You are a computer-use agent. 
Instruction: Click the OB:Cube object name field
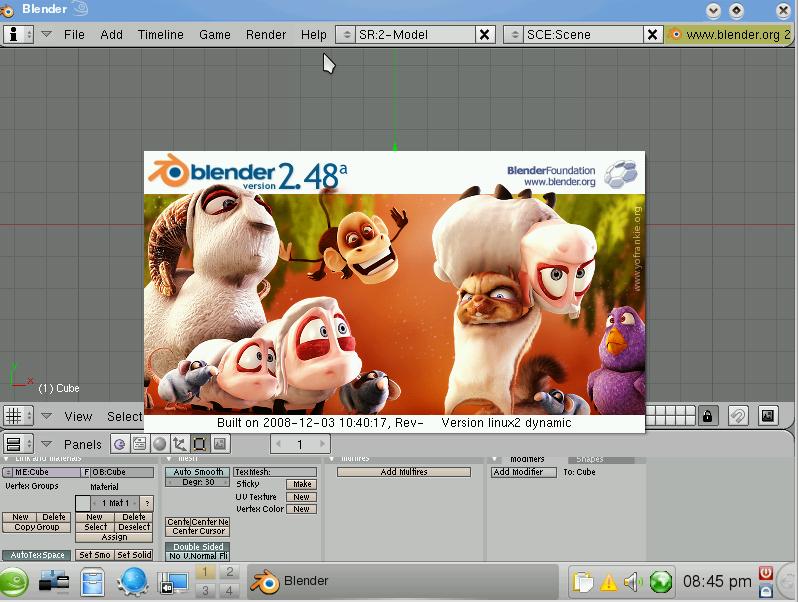122,472
